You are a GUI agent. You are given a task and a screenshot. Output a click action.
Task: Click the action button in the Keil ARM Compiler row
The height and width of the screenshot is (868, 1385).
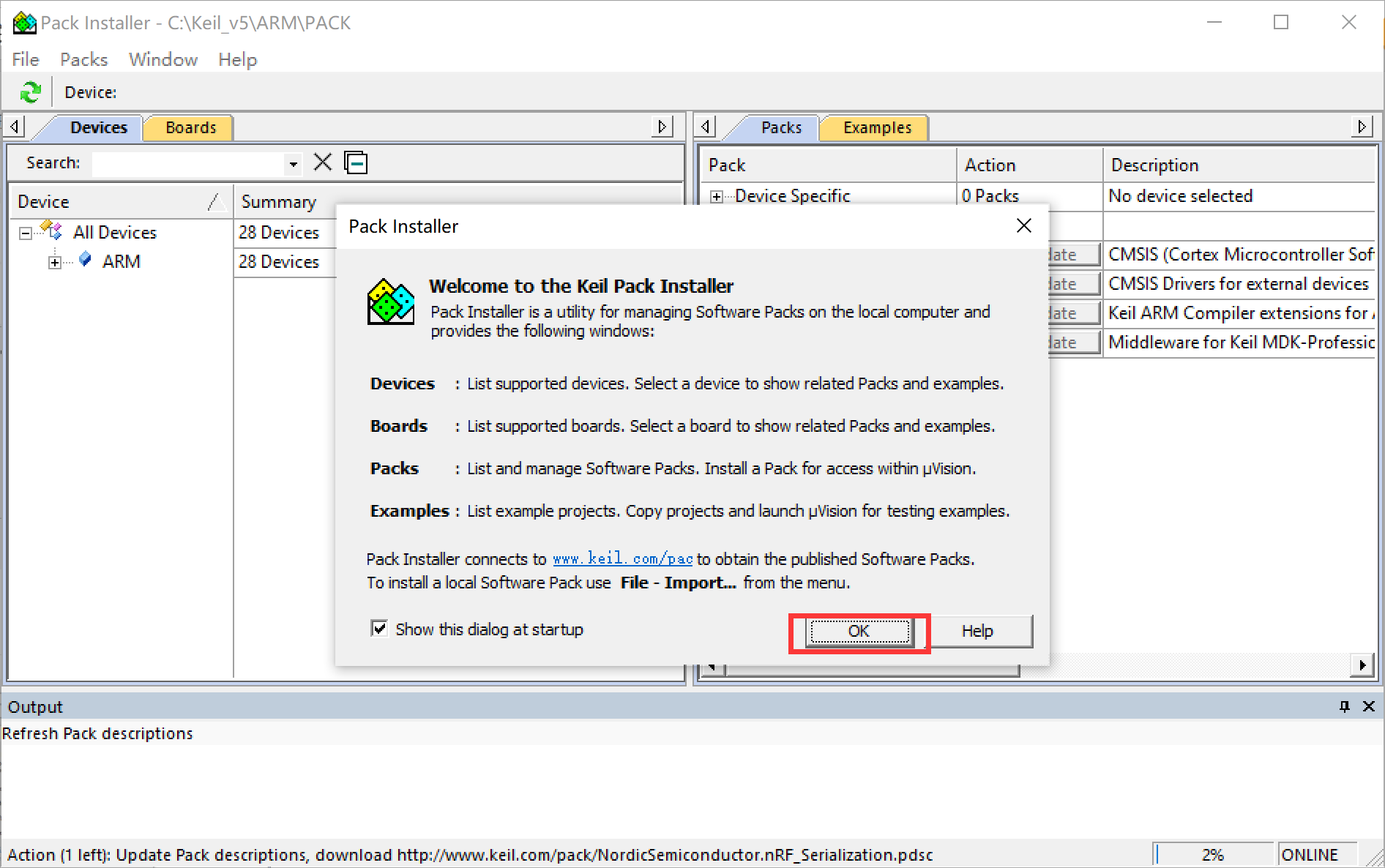(x=1075, y=313)
